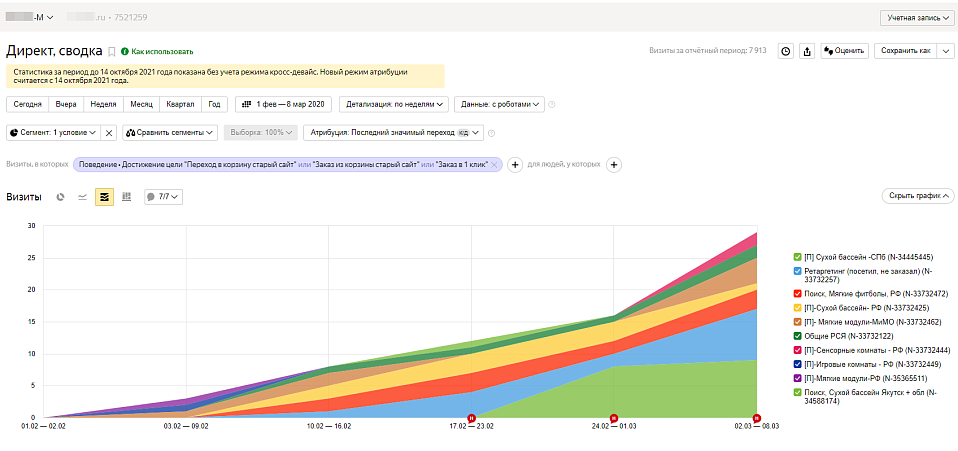Click the 17.02 — 23.02 timeline marker
Screen dimensions: 958x451
pos(471,418)
